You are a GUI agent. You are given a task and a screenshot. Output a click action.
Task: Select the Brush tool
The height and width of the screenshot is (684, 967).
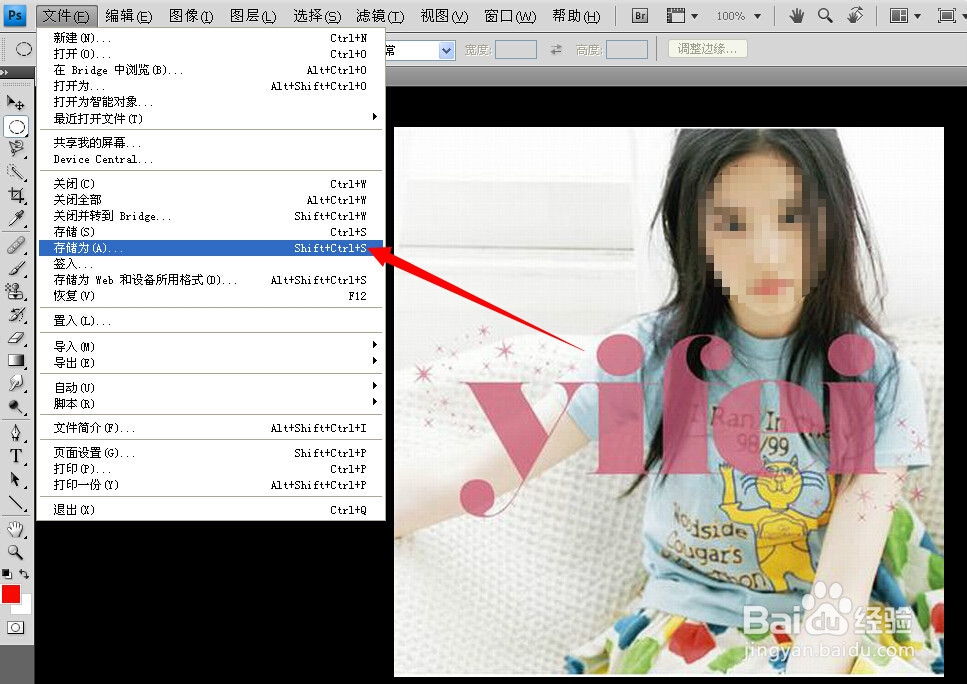tap(16, 268)
